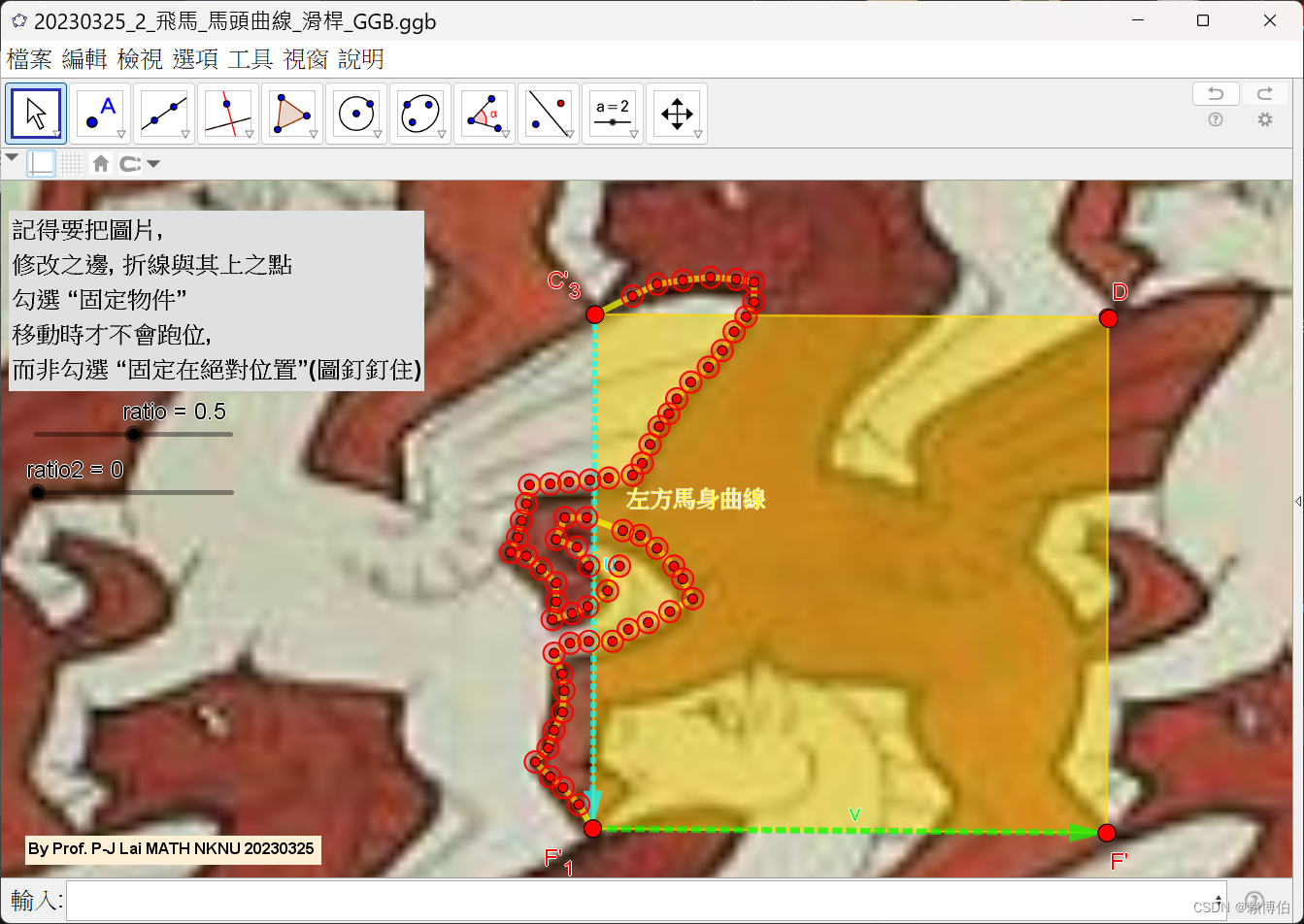
Task: Open the 檔案 menu
Action: click(x=28, y=59)
